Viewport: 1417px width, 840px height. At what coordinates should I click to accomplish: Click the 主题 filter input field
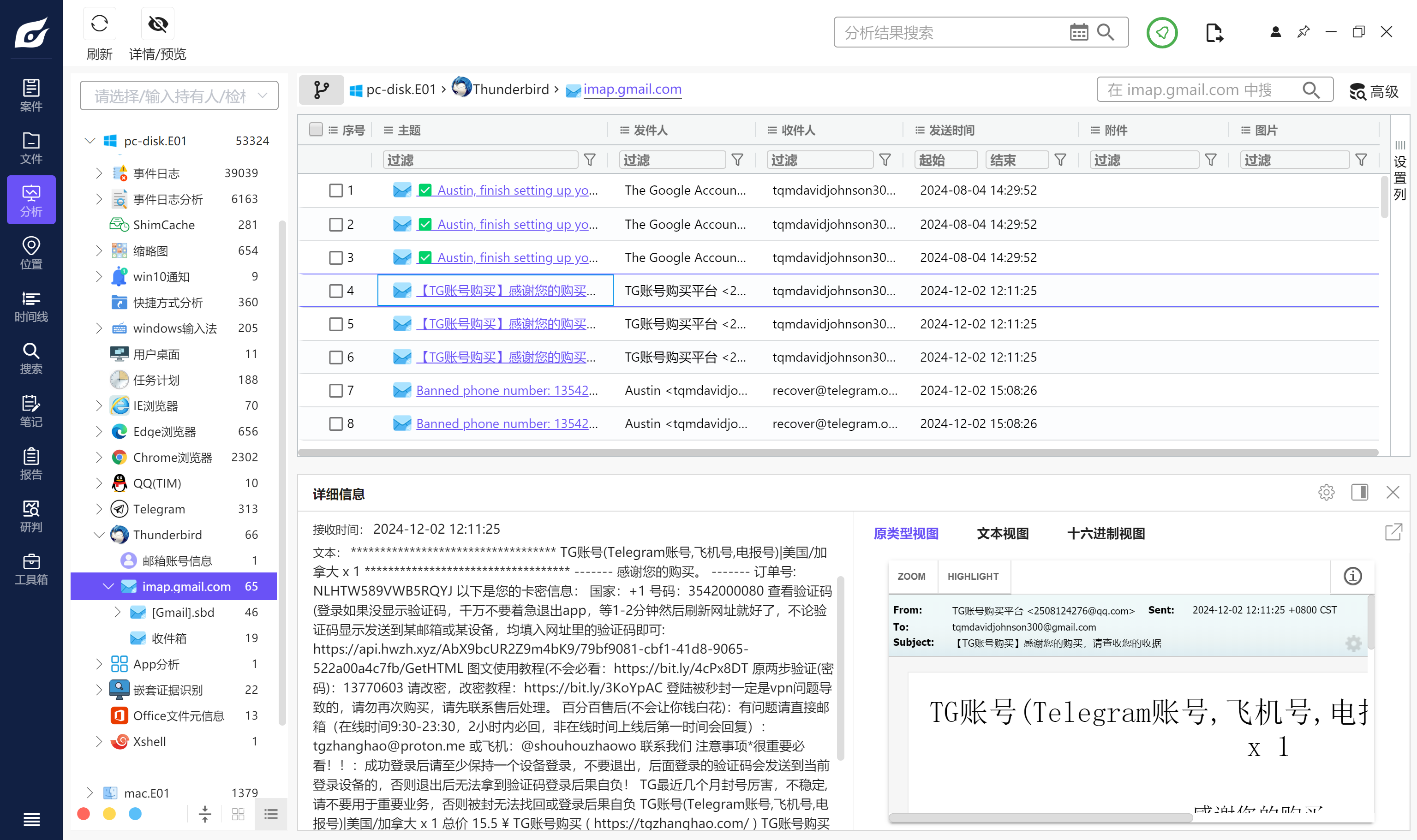pyautogui.click(x=480, y=160)
